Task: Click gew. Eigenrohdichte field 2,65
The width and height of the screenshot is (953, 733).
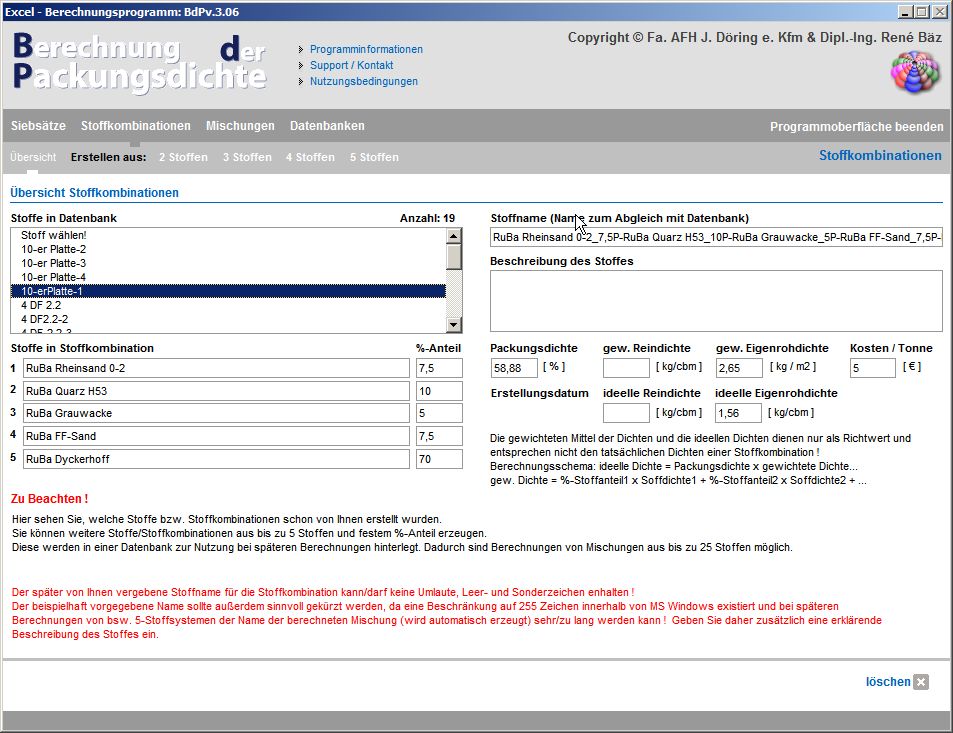Action: pos(739,368)
